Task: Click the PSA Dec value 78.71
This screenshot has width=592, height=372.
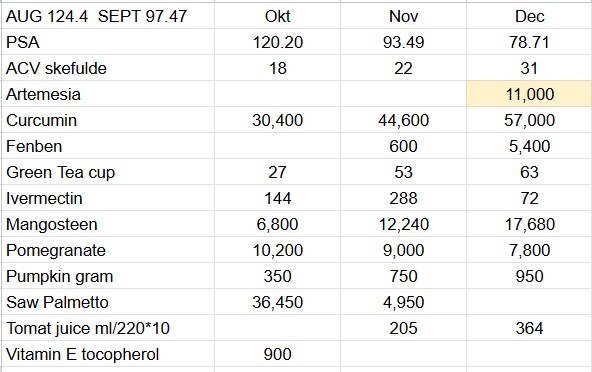Action: (x=529, y=42)
